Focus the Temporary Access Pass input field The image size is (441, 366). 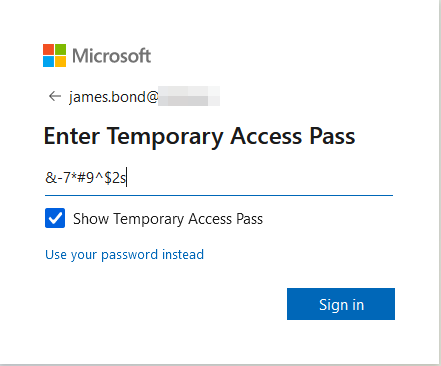coord(219,178)
